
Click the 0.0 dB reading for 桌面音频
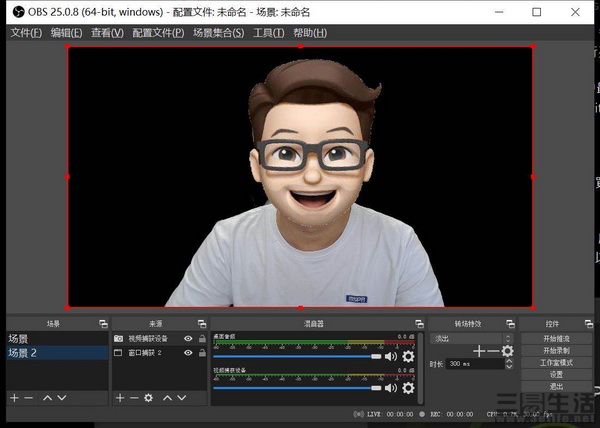pyautogui.click(x=406, y=337)
